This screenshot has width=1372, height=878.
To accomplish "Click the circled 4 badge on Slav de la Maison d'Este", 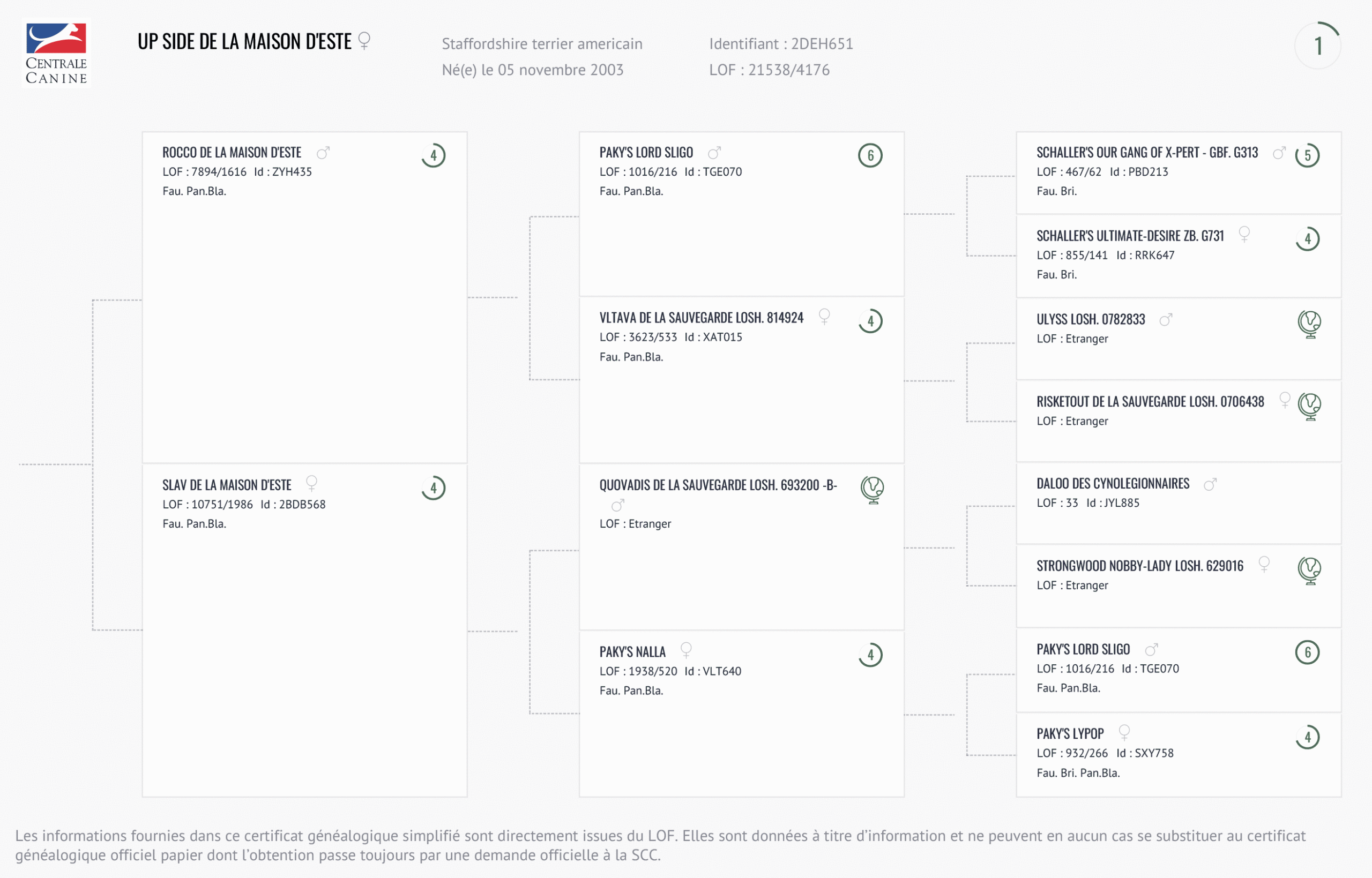I will pos(434,488).
